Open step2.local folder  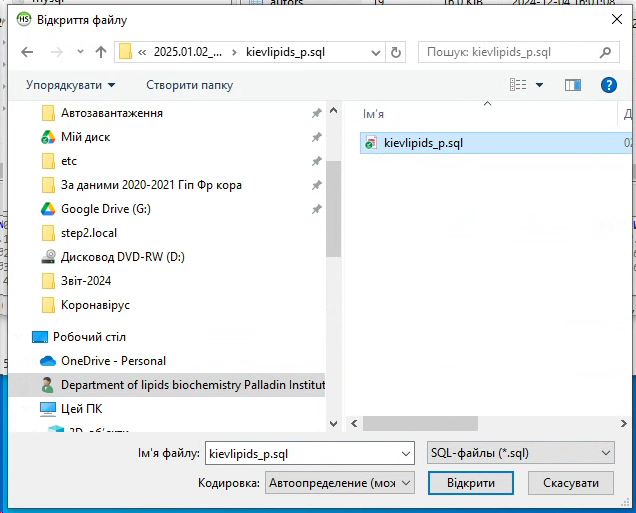tap(89, 233)
